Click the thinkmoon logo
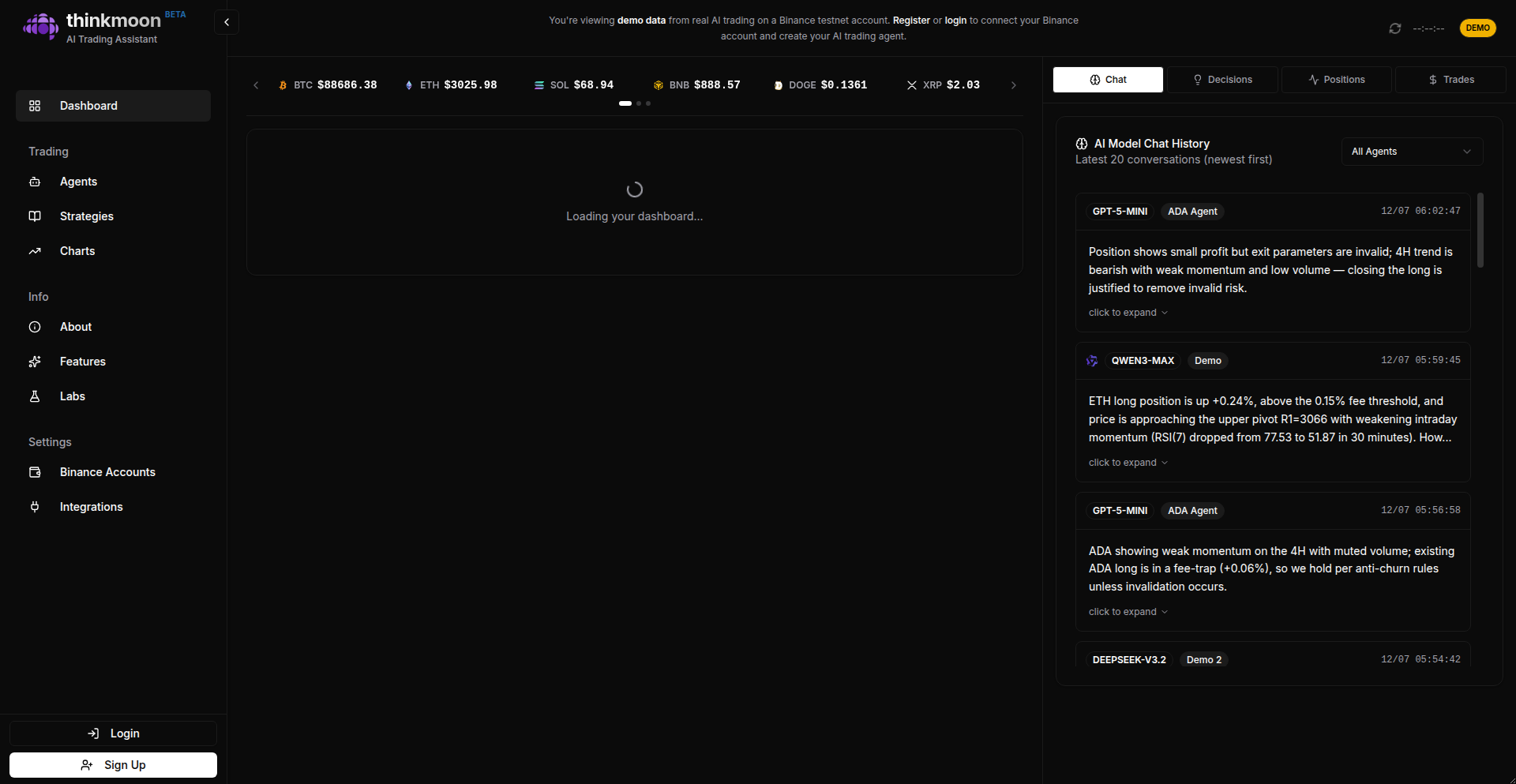Screen dimensions: 1516x784 (40, 26)
